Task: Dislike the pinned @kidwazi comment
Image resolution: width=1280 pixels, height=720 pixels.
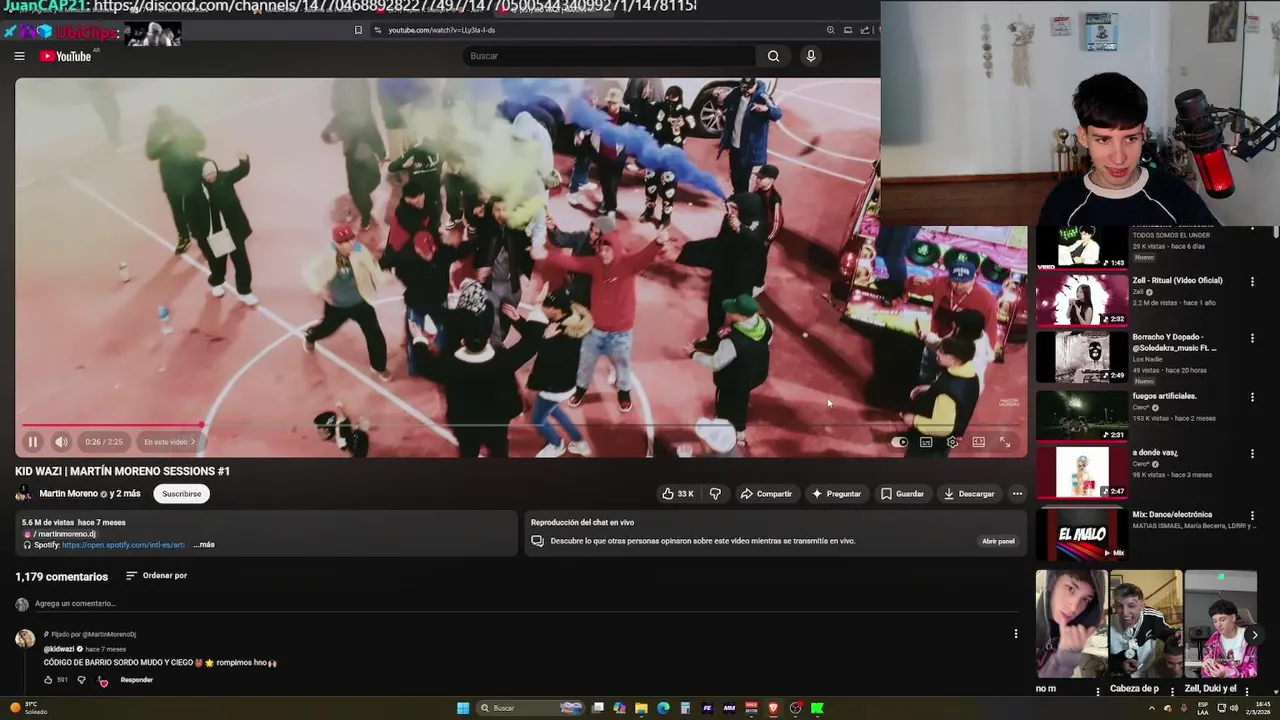Action: point(81,680)
